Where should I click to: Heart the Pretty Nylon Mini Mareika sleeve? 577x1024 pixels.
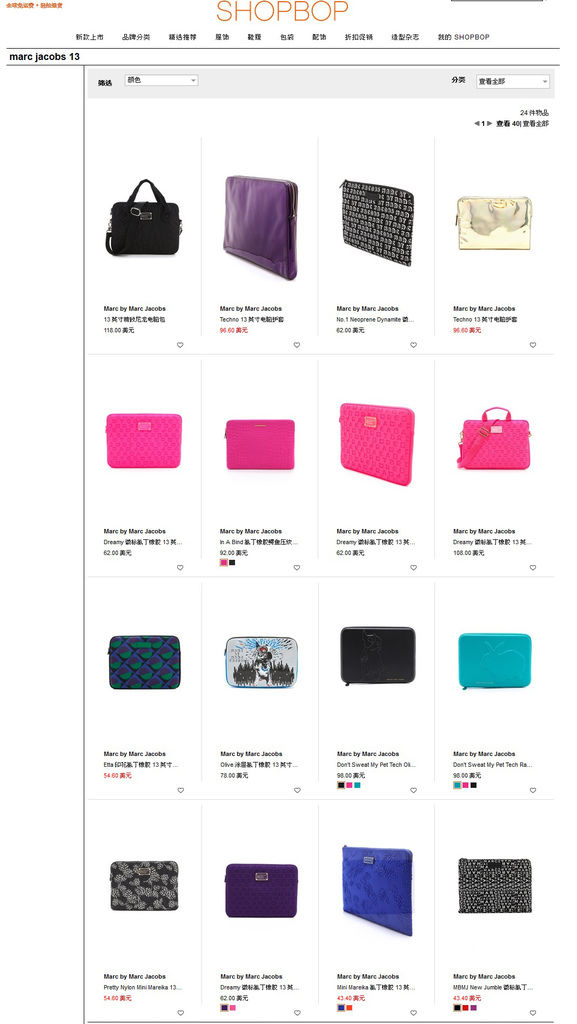coord(180,1013)
